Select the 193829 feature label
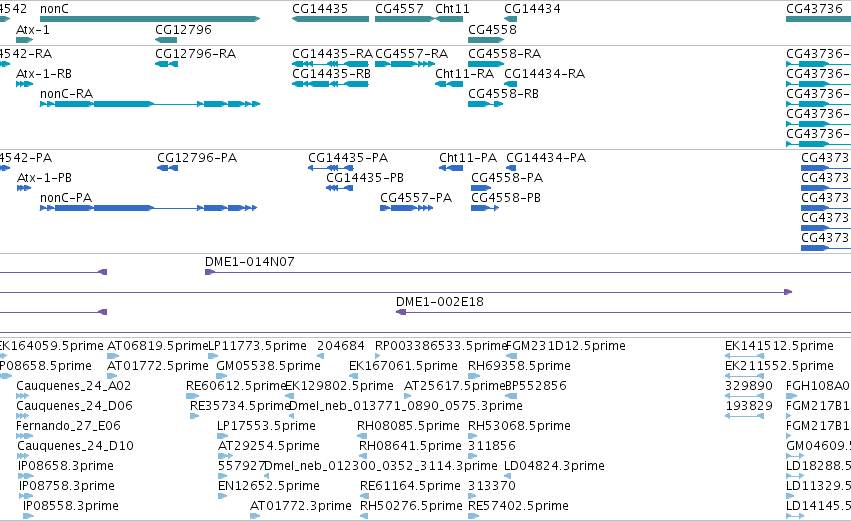 (x=749, y=406)
